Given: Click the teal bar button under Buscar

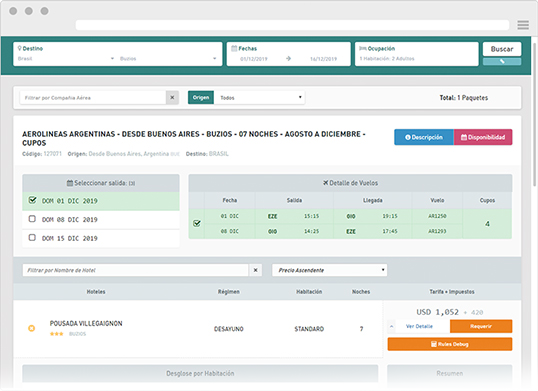Looking at the screenshot, I should point(502,61).
